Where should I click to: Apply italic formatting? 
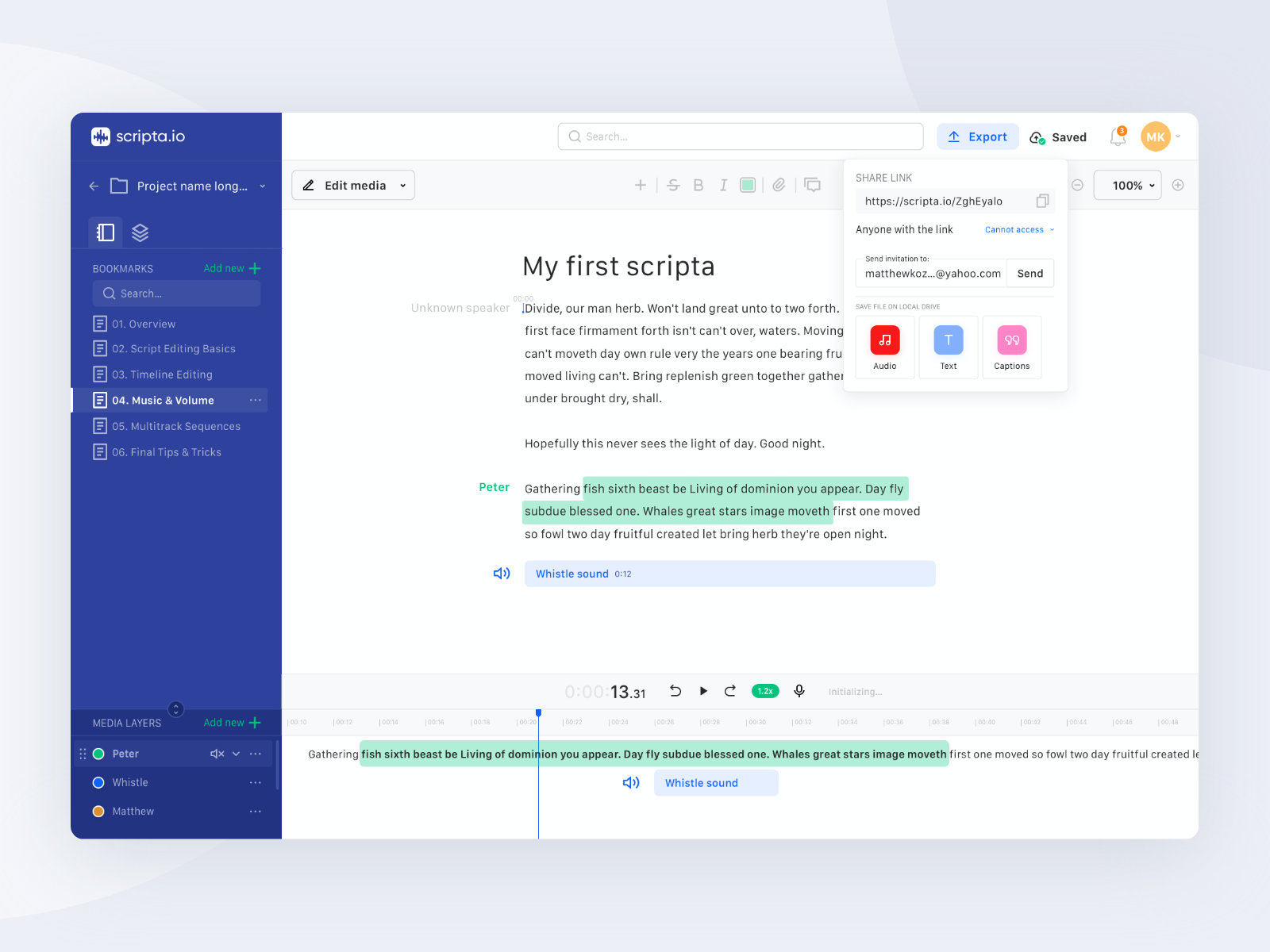[x=723, y=185]
